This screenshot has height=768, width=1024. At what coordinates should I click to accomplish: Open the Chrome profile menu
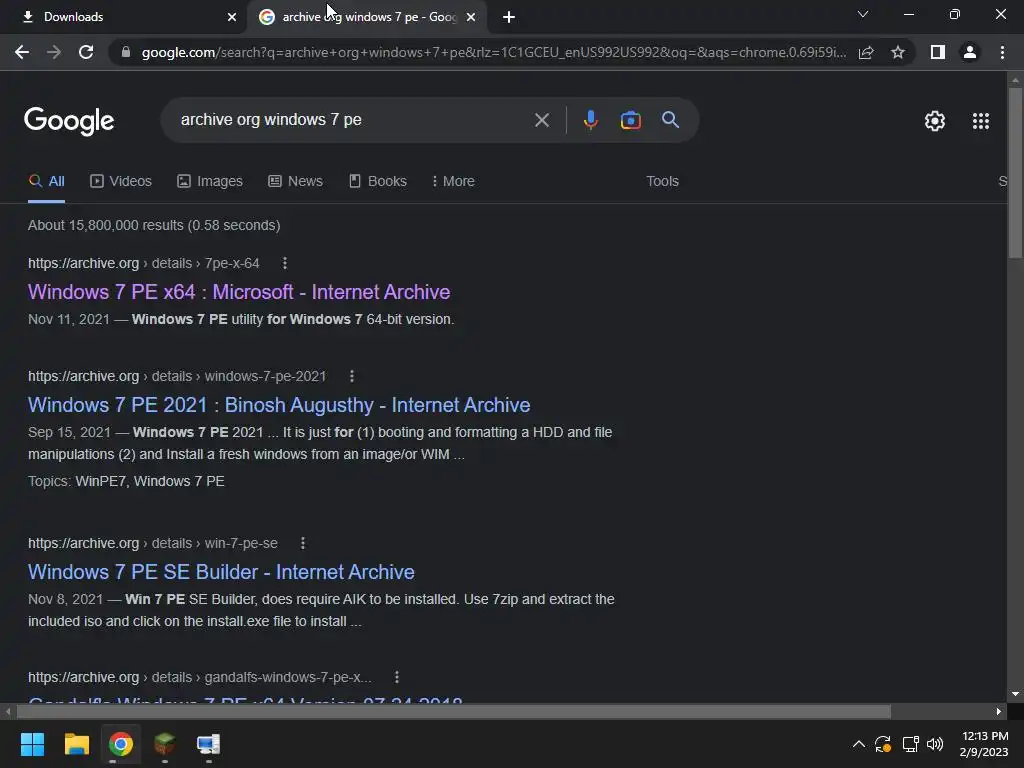tap(970, 52)
